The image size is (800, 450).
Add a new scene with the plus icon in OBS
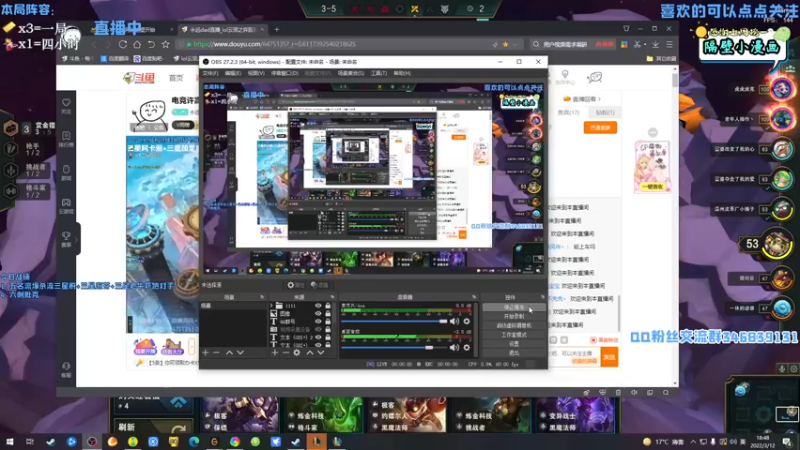point(205,353)
